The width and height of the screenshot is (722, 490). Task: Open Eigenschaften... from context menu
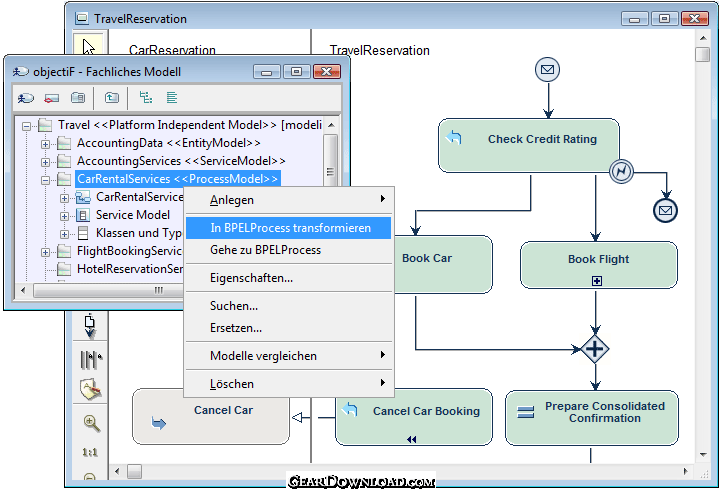point(289,278)
